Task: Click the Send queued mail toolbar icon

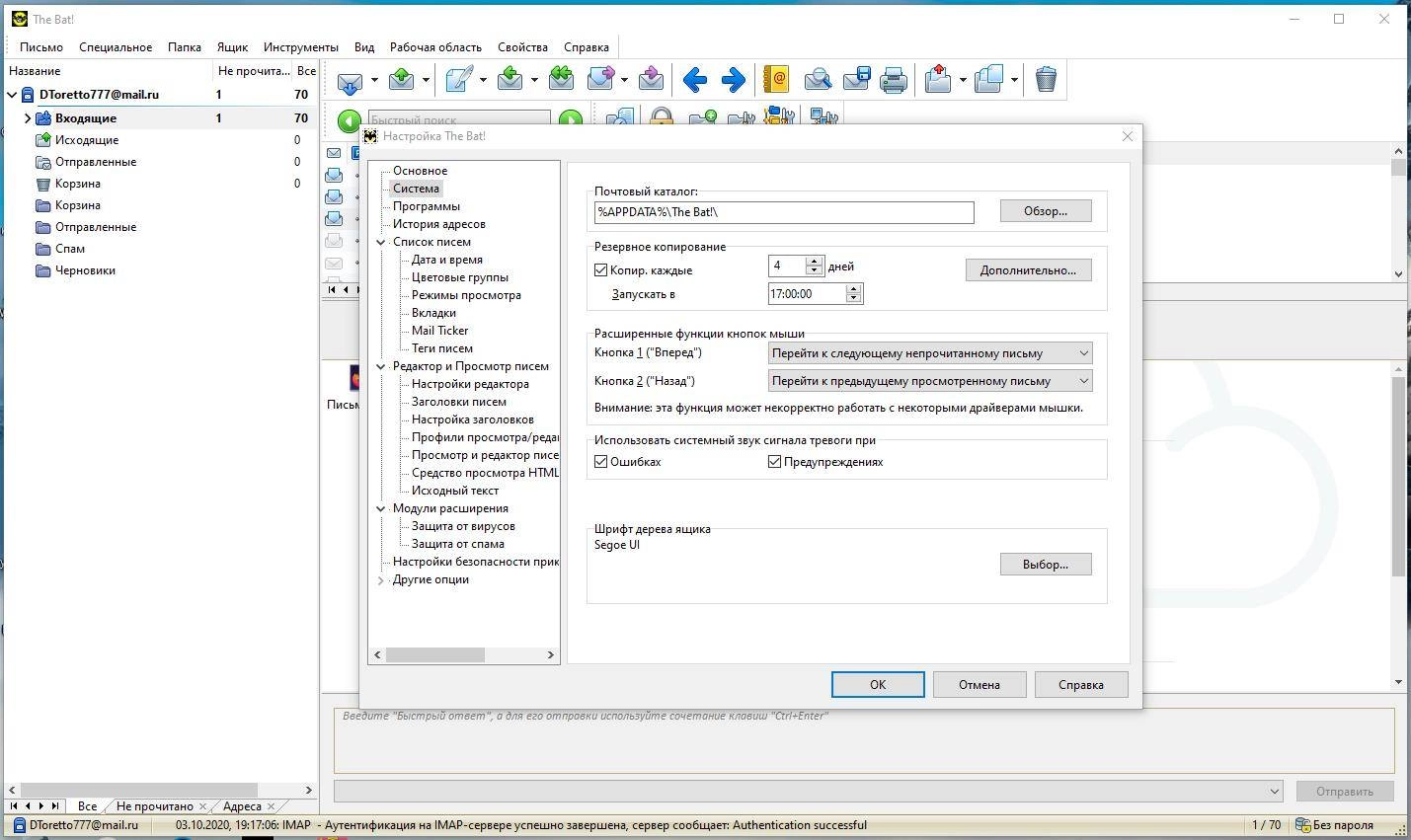Action: 402,79
